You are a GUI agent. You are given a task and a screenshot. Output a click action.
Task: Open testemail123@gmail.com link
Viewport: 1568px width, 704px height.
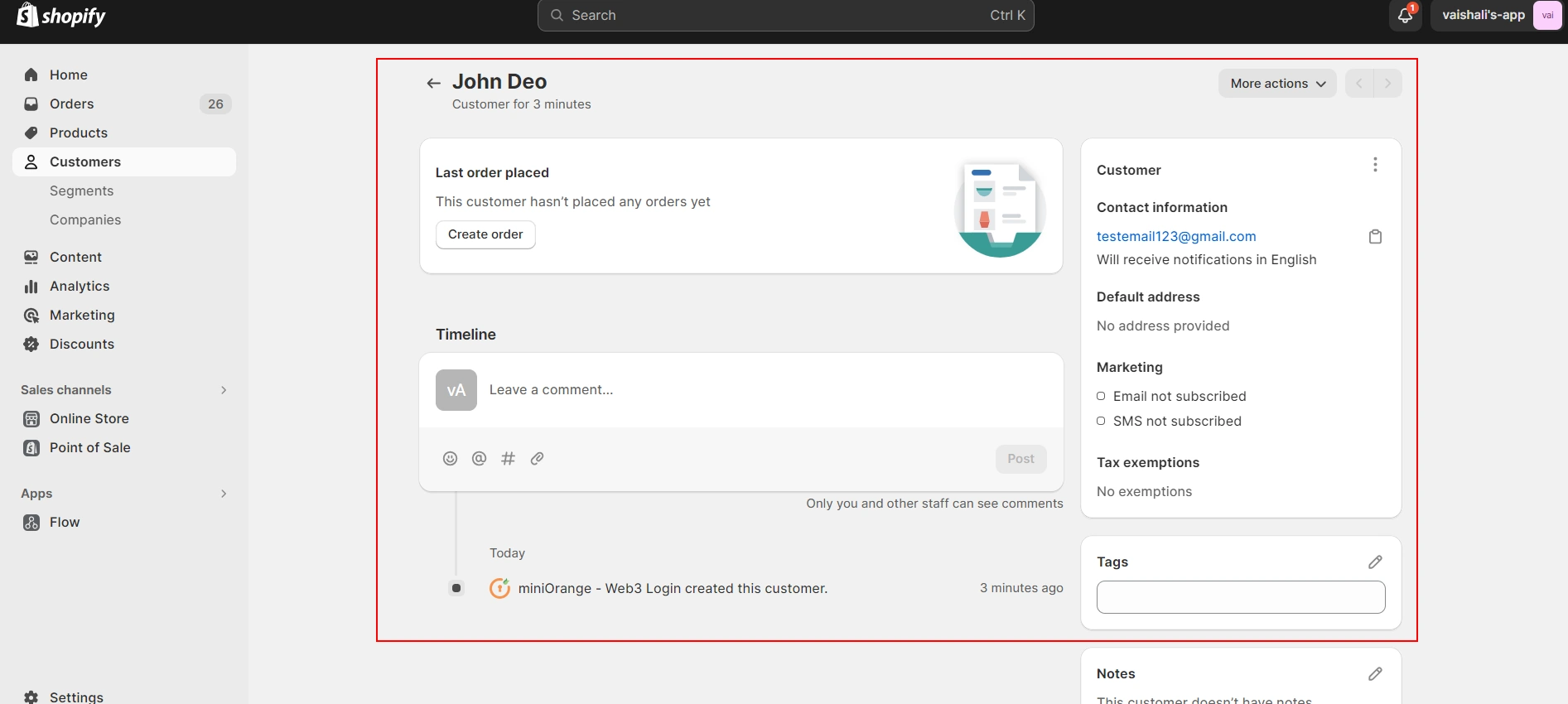(1176, 236)
